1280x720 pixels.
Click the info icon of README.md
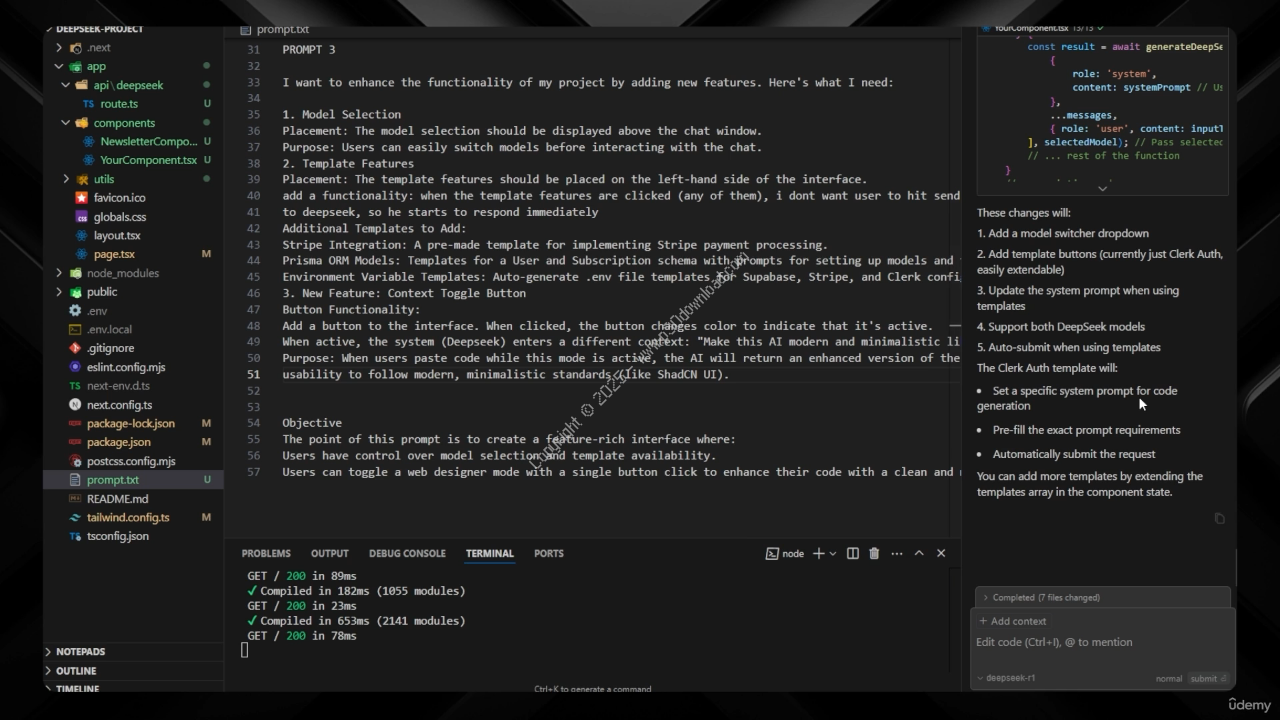pos(75,499)
